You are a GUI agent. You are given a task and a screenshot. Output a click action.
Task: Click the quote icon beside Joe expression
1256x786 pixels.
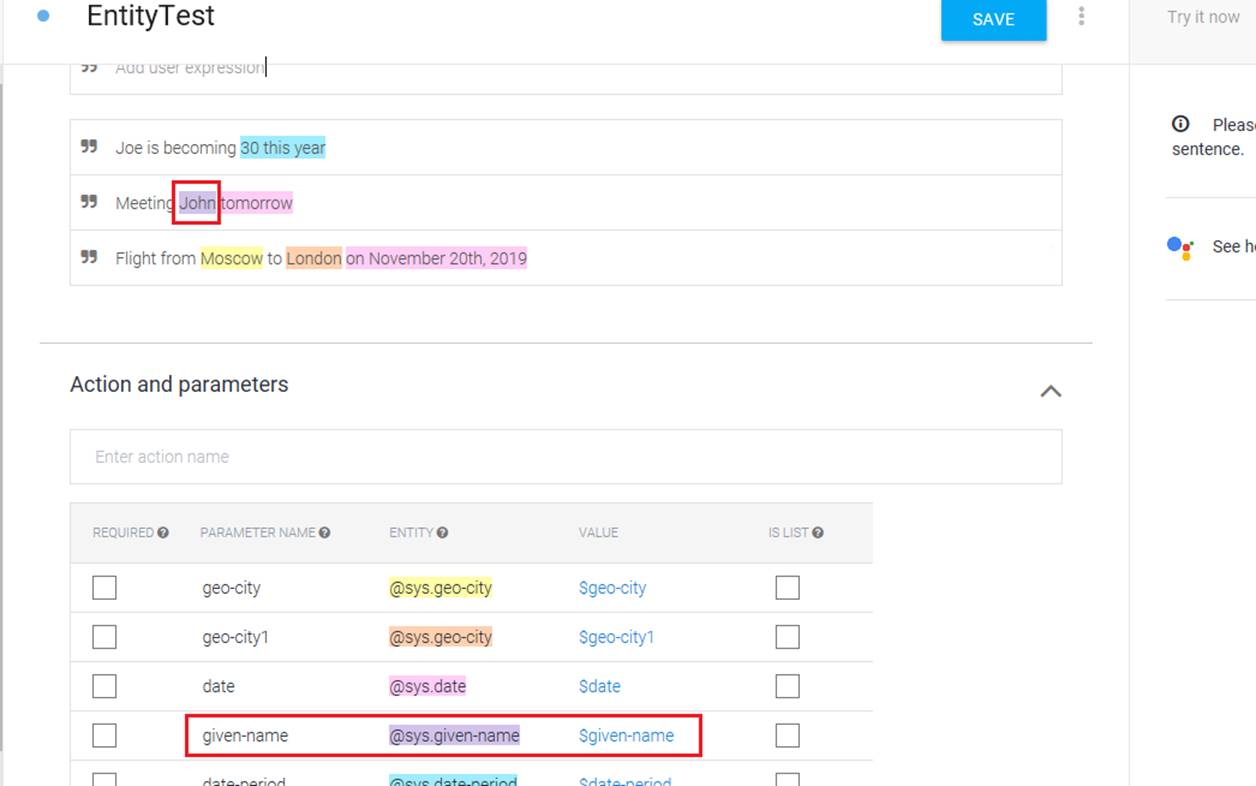[x=89, y=147]
